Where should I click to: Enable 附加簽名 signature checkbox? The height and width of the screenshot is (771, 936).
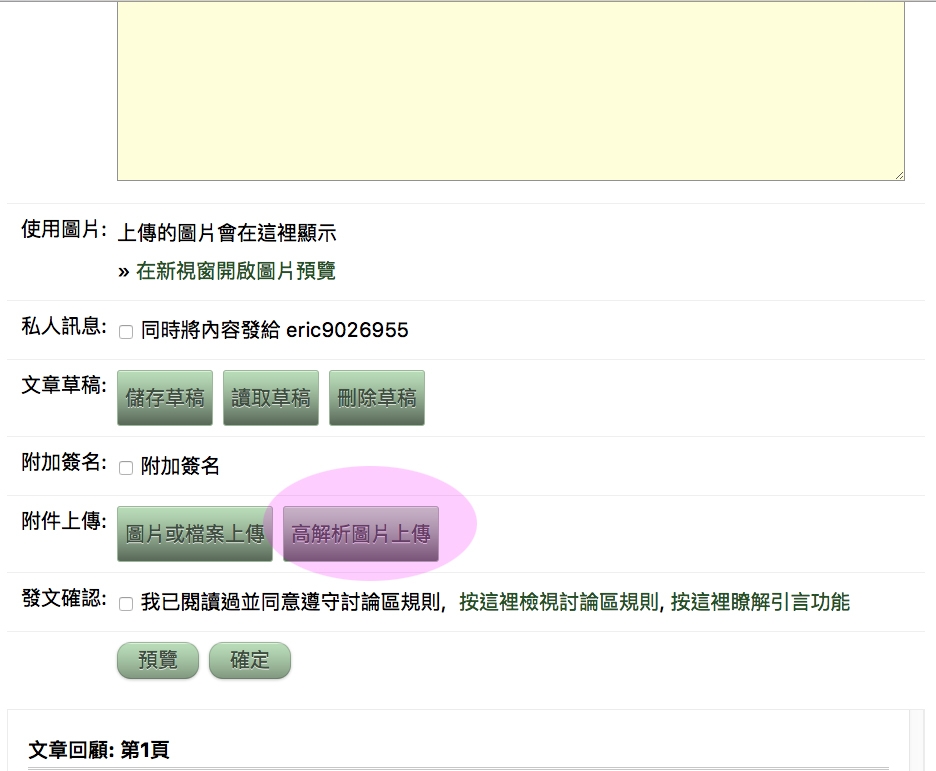click(126, 468)
